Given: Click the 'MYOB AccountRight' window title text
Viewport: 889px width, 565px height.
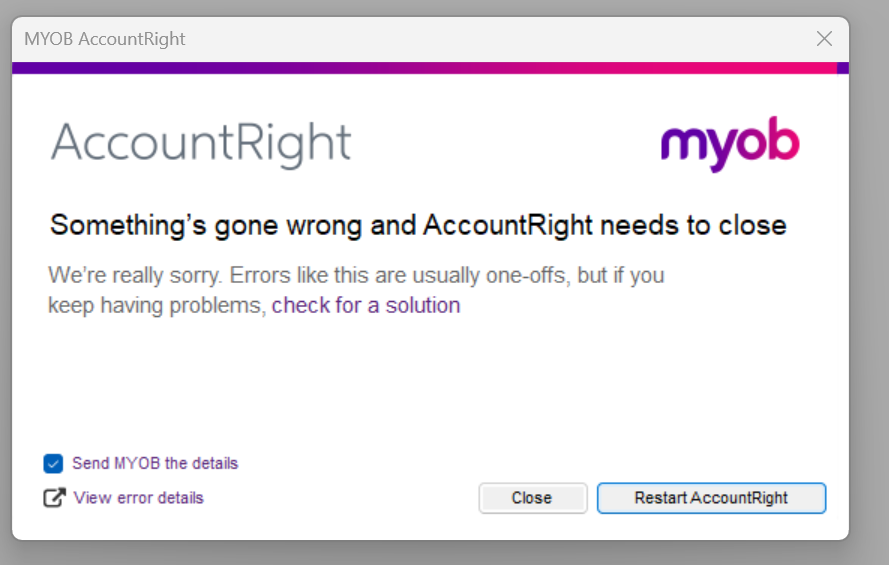Looking at the screenshot, I should point(105,39).
